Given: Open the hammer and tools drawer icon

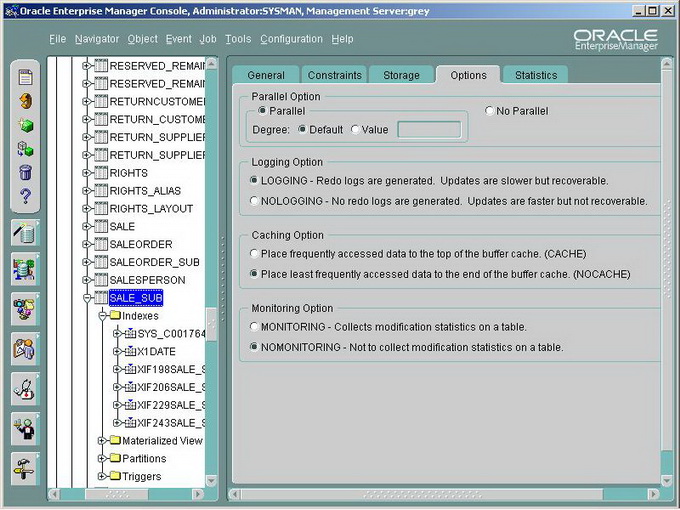Looking at the screenshot, I should coord(25,469).
